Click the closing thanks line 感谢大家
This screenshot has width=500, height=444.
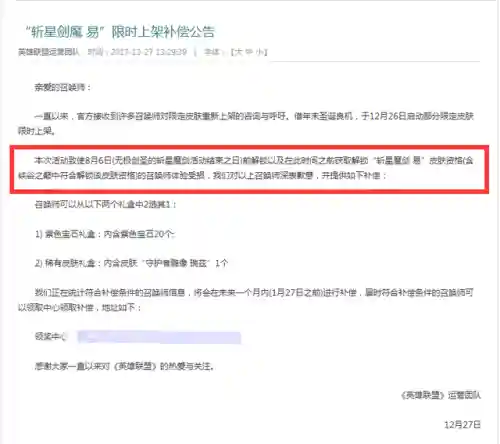tap(124, 366)
